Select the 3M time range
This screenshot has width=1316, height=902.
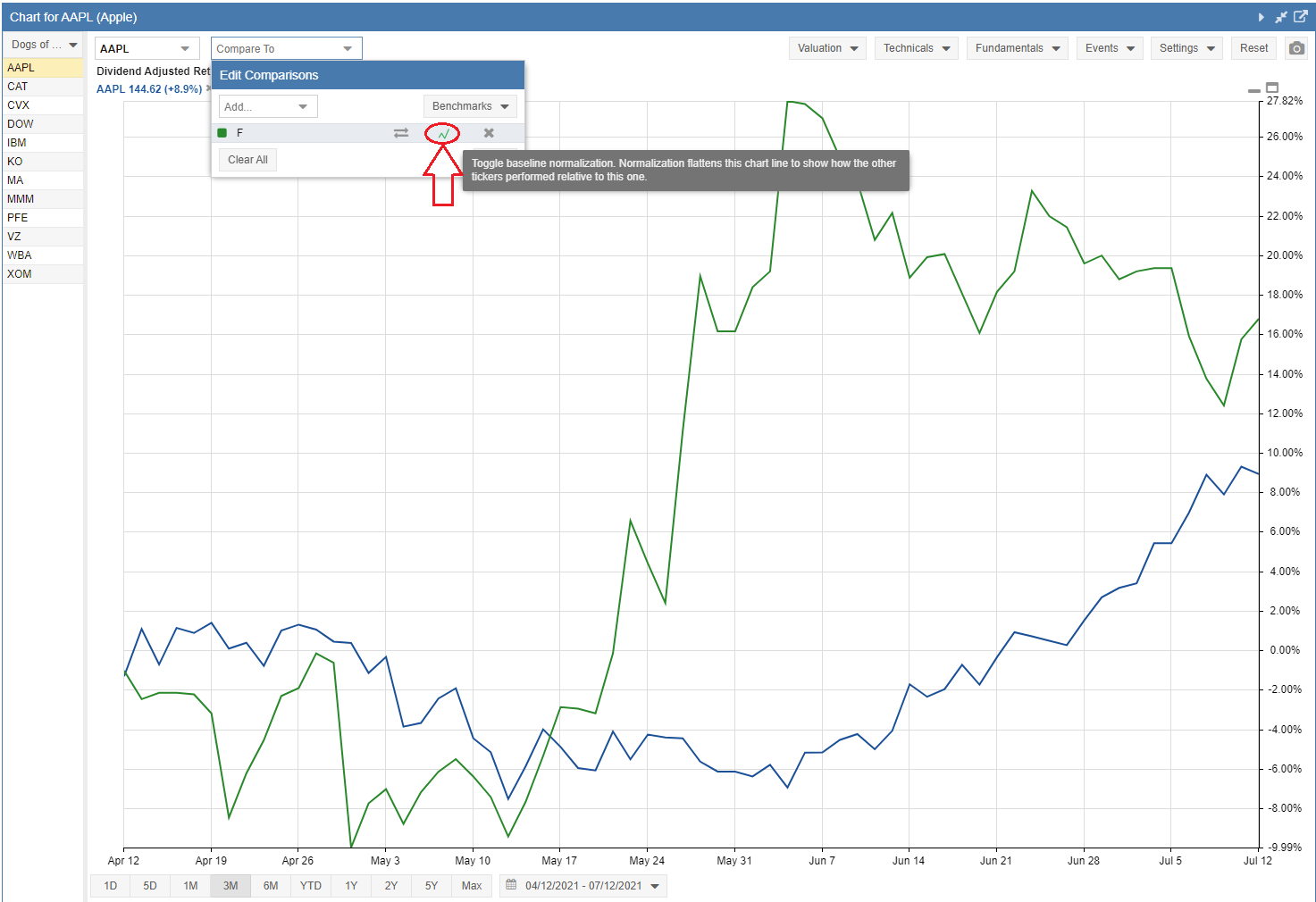click(x=231, y=886)
